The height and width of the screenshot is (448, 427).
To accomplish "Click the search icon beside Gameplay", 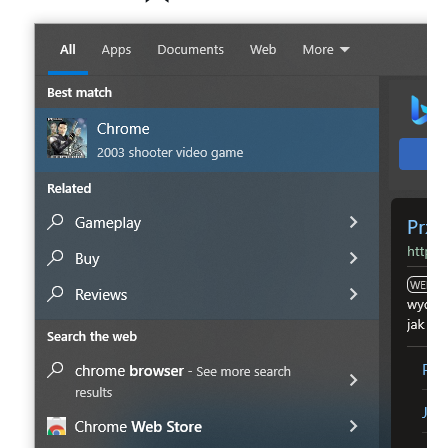I will click(55, 222).
